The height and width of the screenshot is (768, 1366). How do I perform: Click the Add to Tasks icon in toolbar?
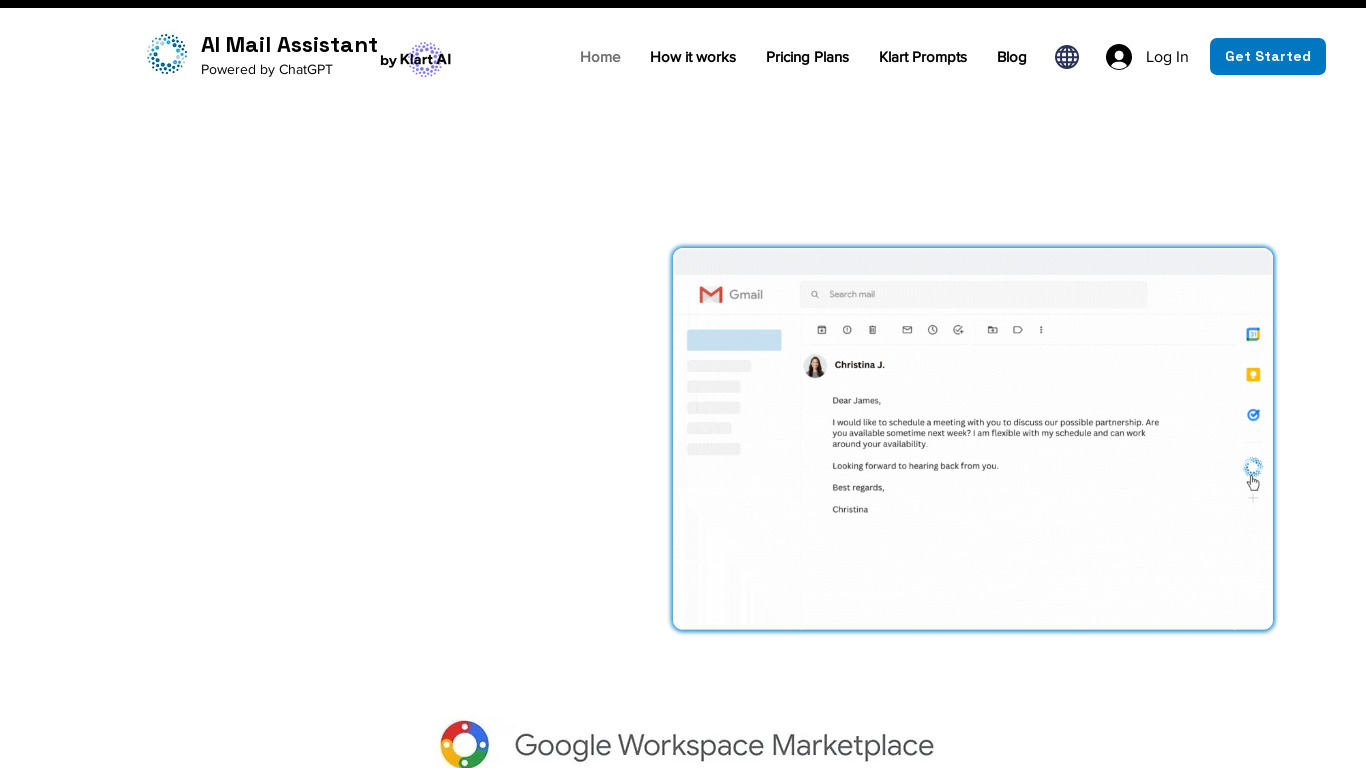958,330
